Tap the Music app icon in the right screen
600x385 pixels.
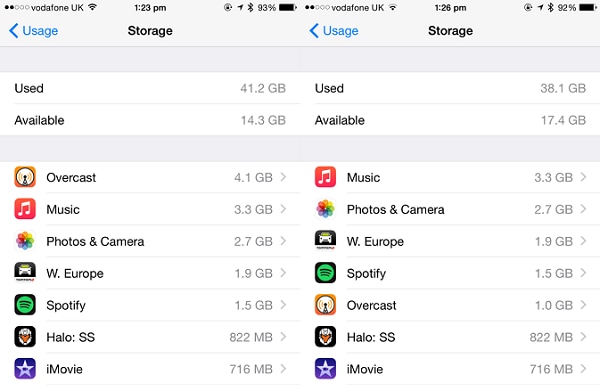[326, 177]
